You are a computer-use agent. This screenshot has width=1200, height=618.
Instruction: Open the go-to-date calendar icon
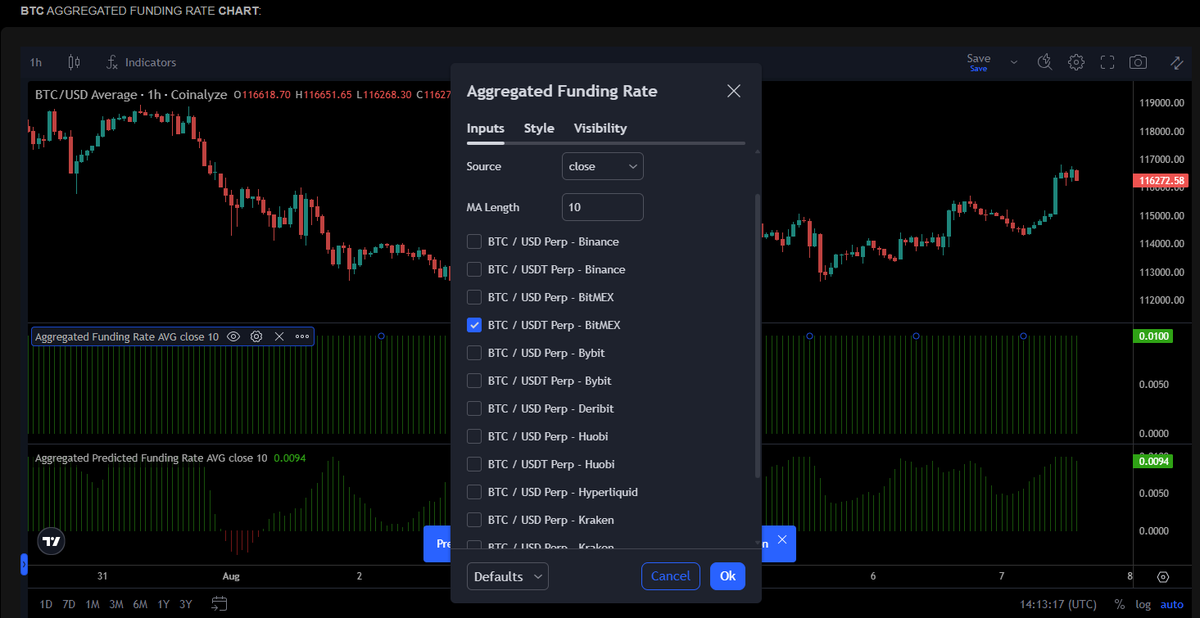point(219,604)
